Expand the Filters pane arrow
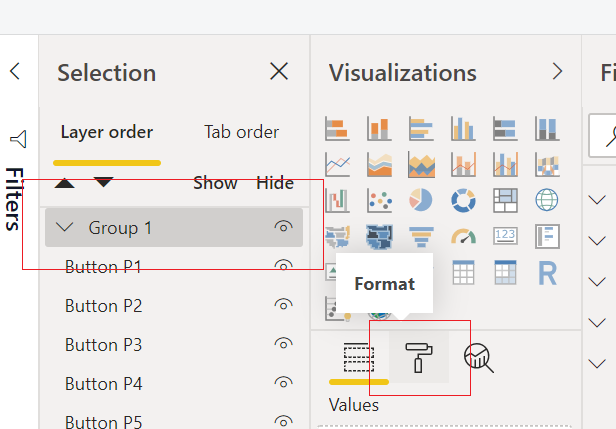Screen dimensions: 616x429 15,71
